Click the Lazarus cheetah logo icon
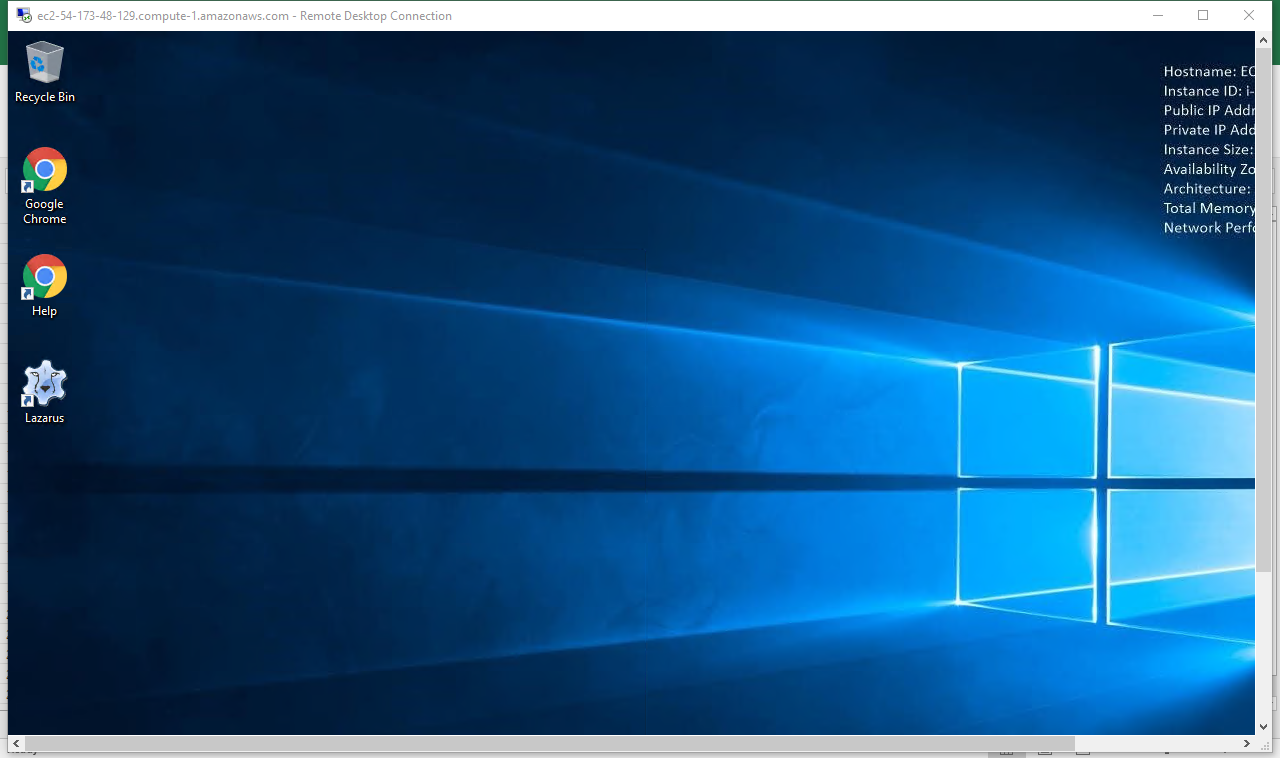1280x758 pixels. (x=44, y=383)
